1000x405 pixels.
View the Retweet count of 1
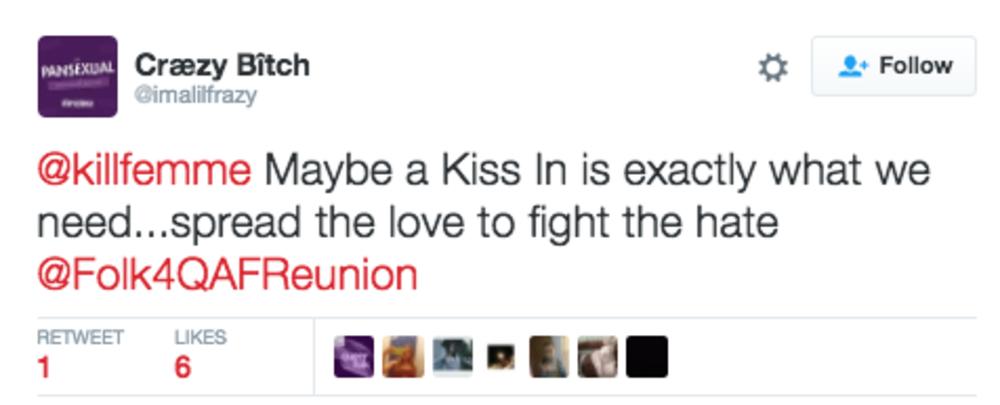(44, 368)
